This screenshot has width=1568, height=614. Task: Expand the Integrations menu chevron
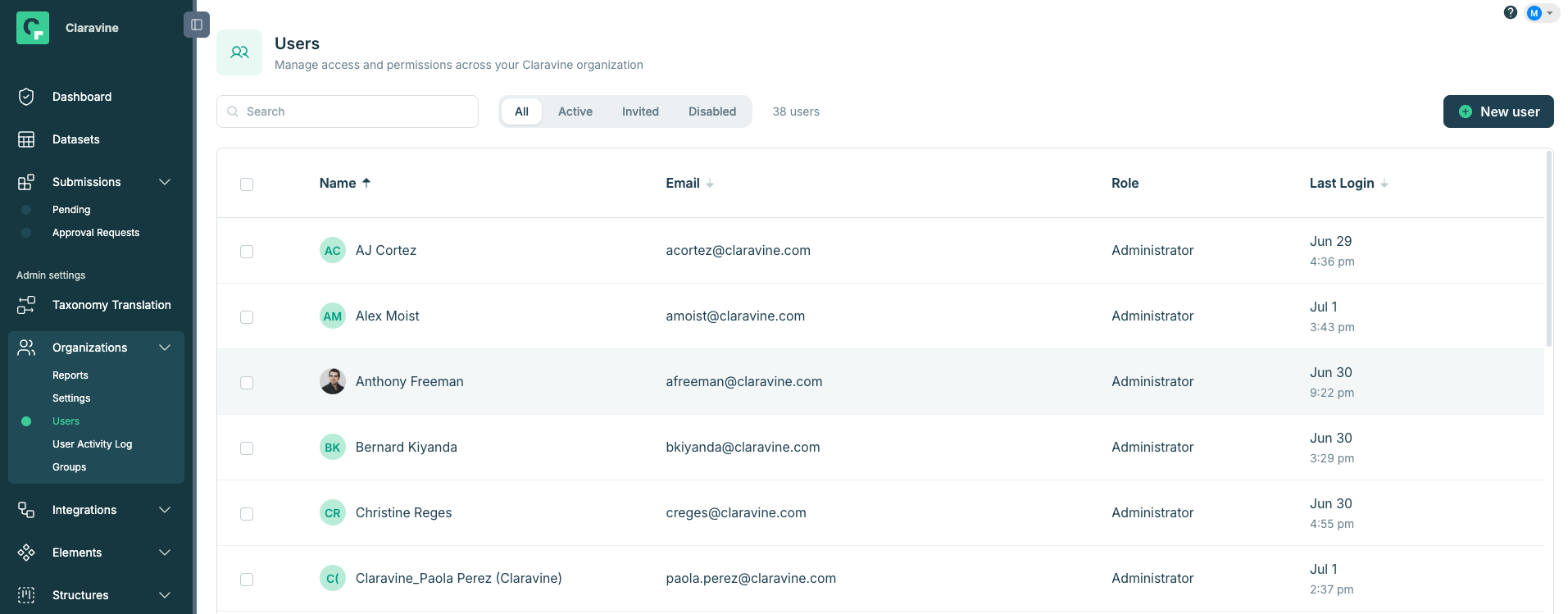pyautogui.click(x=165, y=510)
